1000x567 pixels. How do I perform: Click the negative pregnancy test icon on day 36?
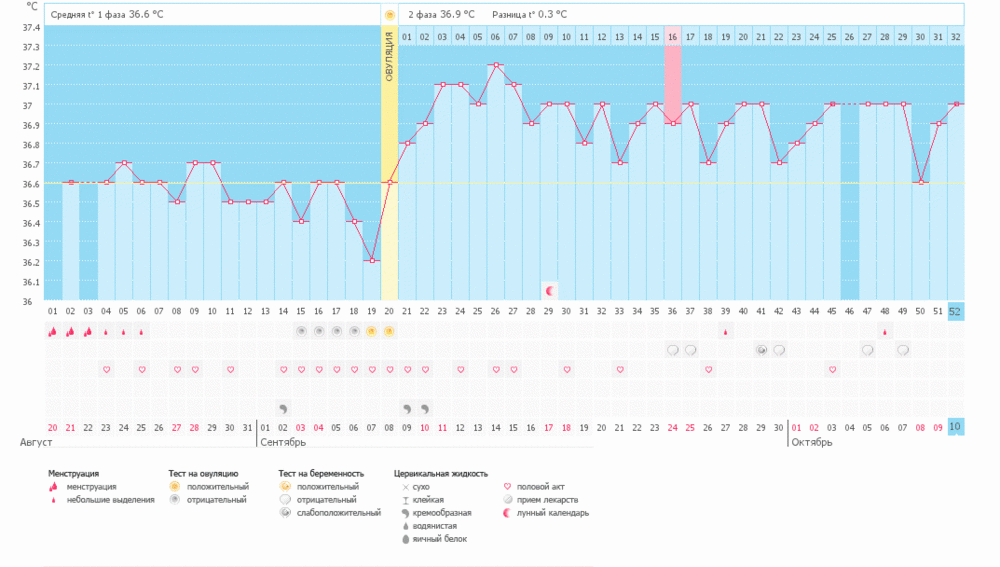(x=672, y=350)
